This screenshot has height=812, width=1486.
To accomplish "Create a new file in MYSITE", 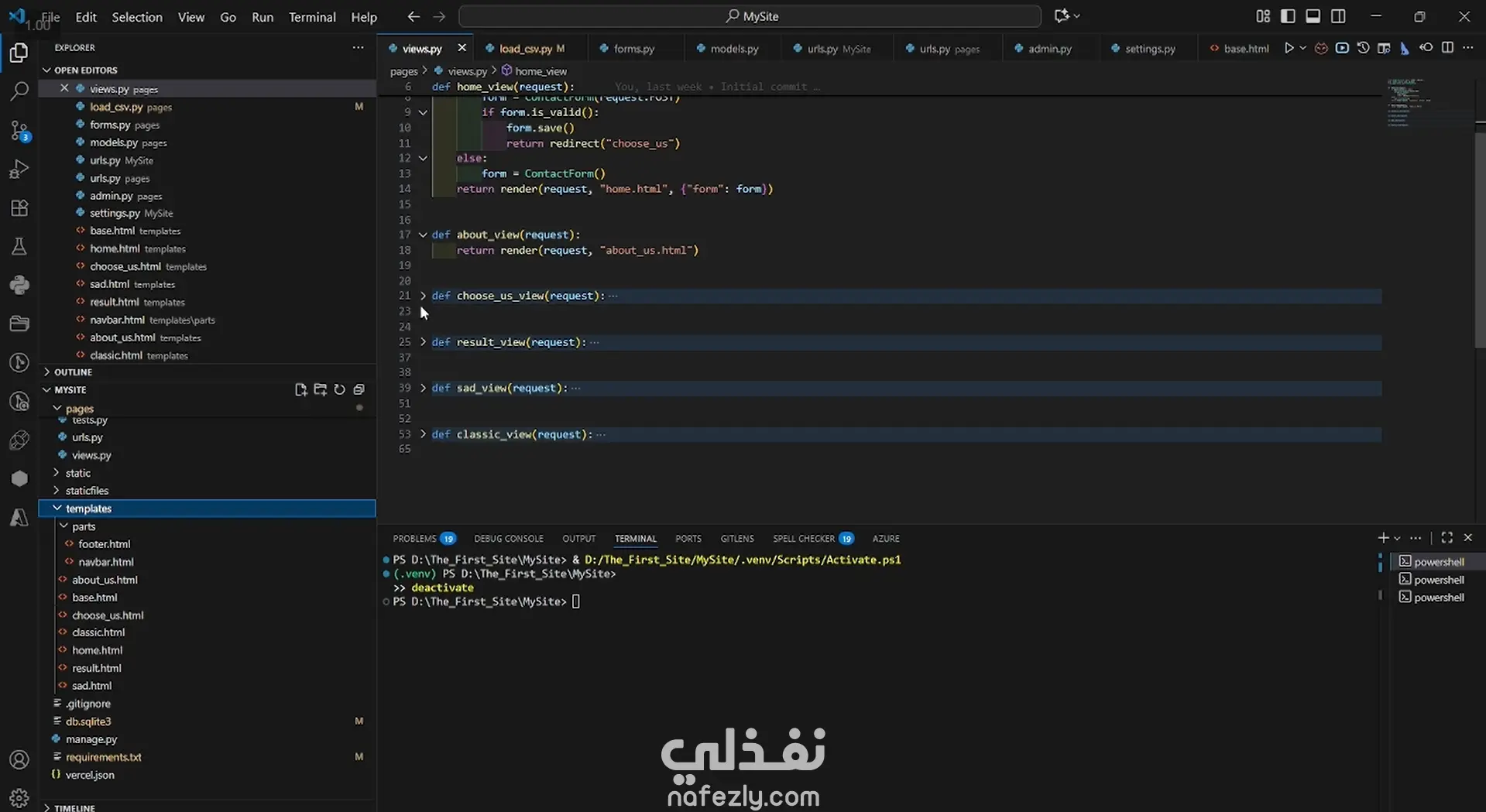I will point(301,389).
